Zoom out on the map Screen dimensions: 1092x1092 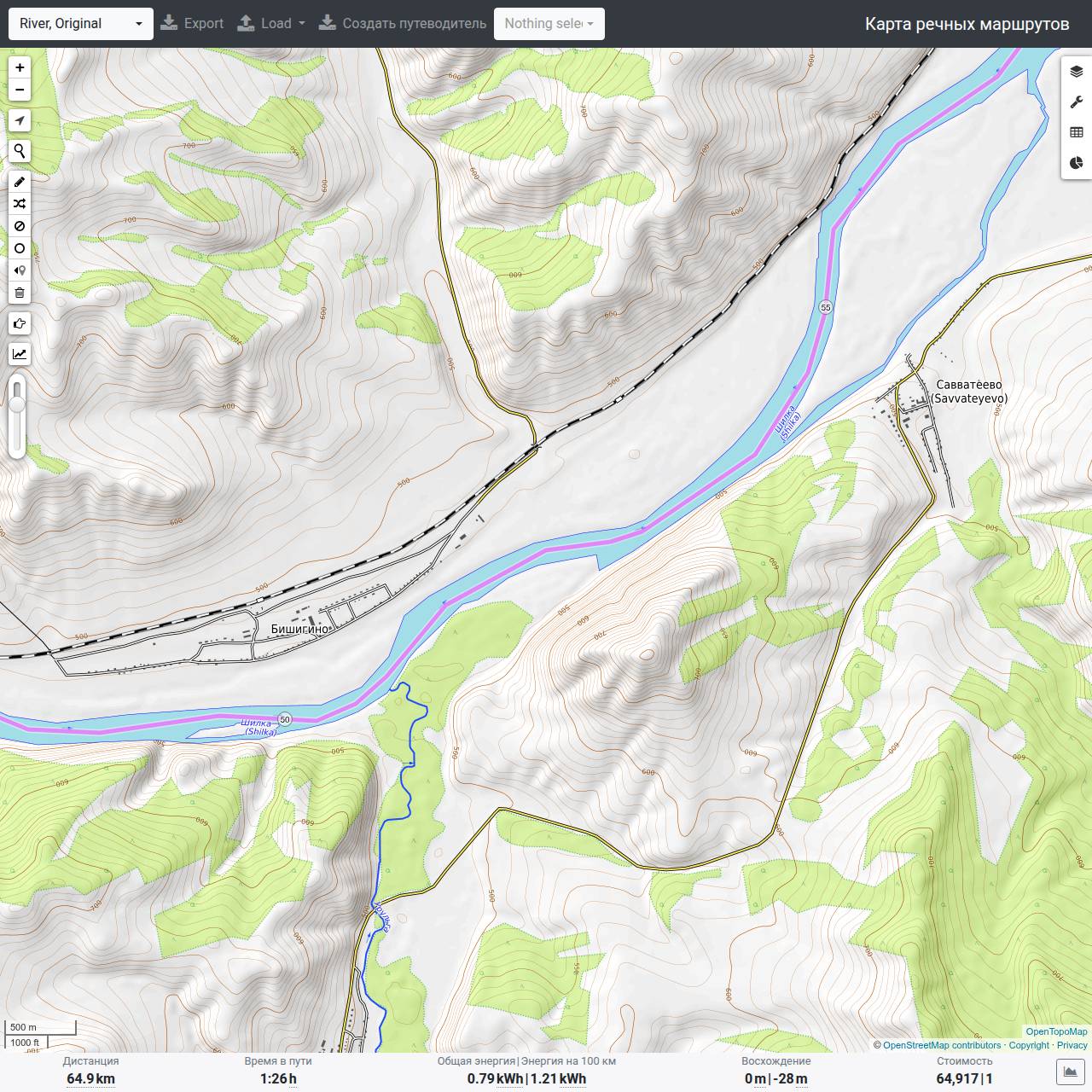click(20, 90)
